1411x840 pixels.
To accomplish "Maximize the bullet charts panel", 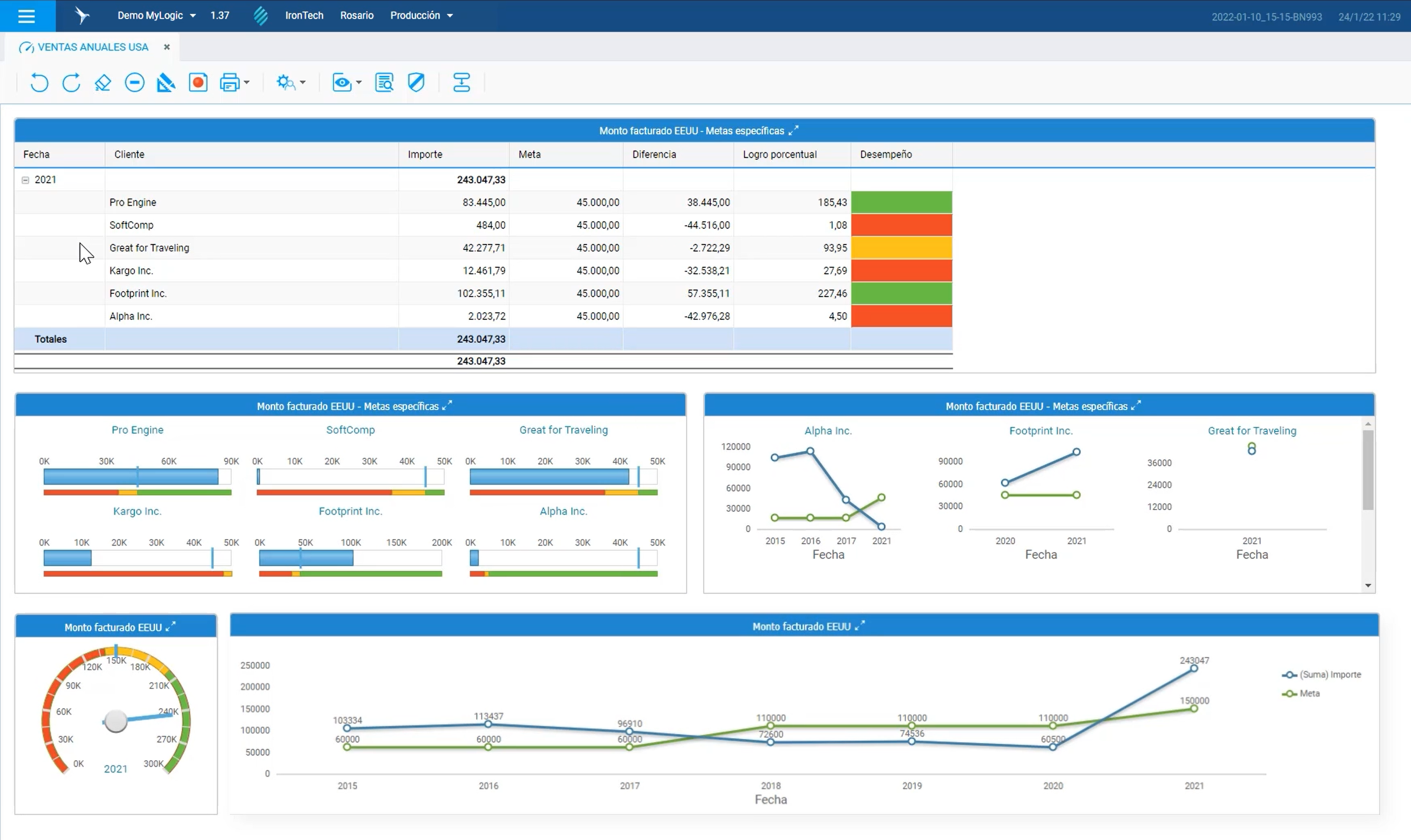I will tap(447, 405).
